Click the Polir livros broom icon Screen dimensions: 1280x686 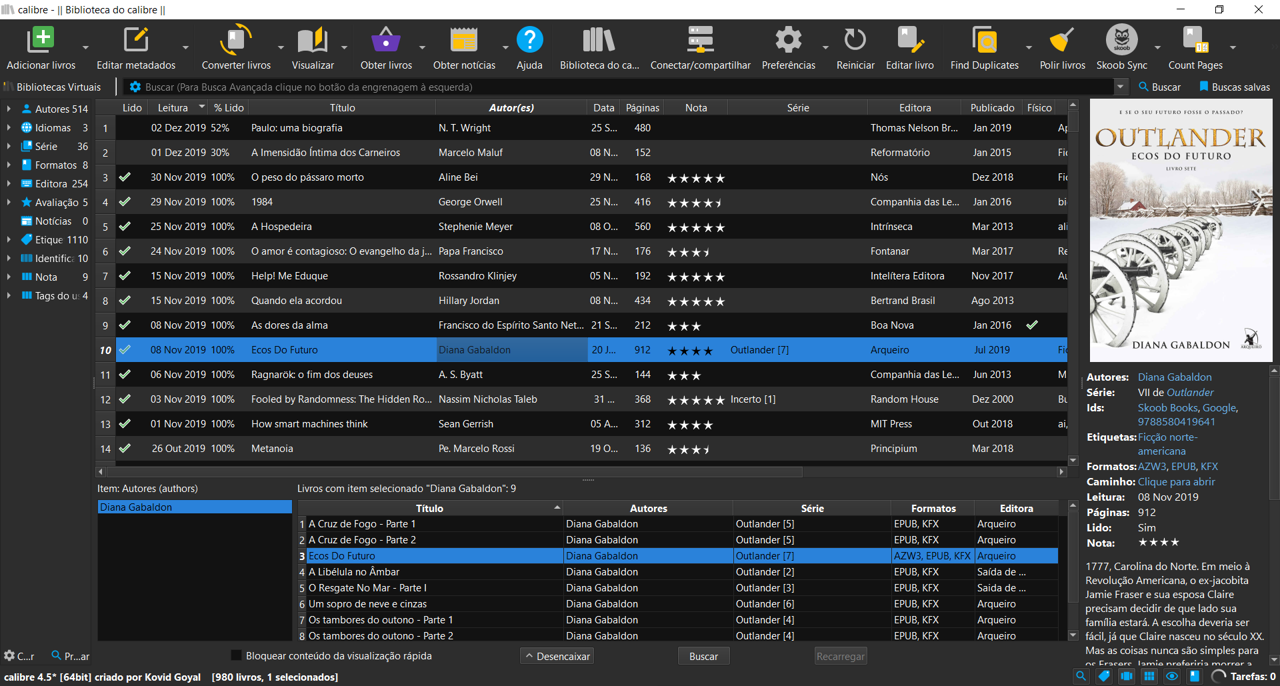tap(1062, 41)
